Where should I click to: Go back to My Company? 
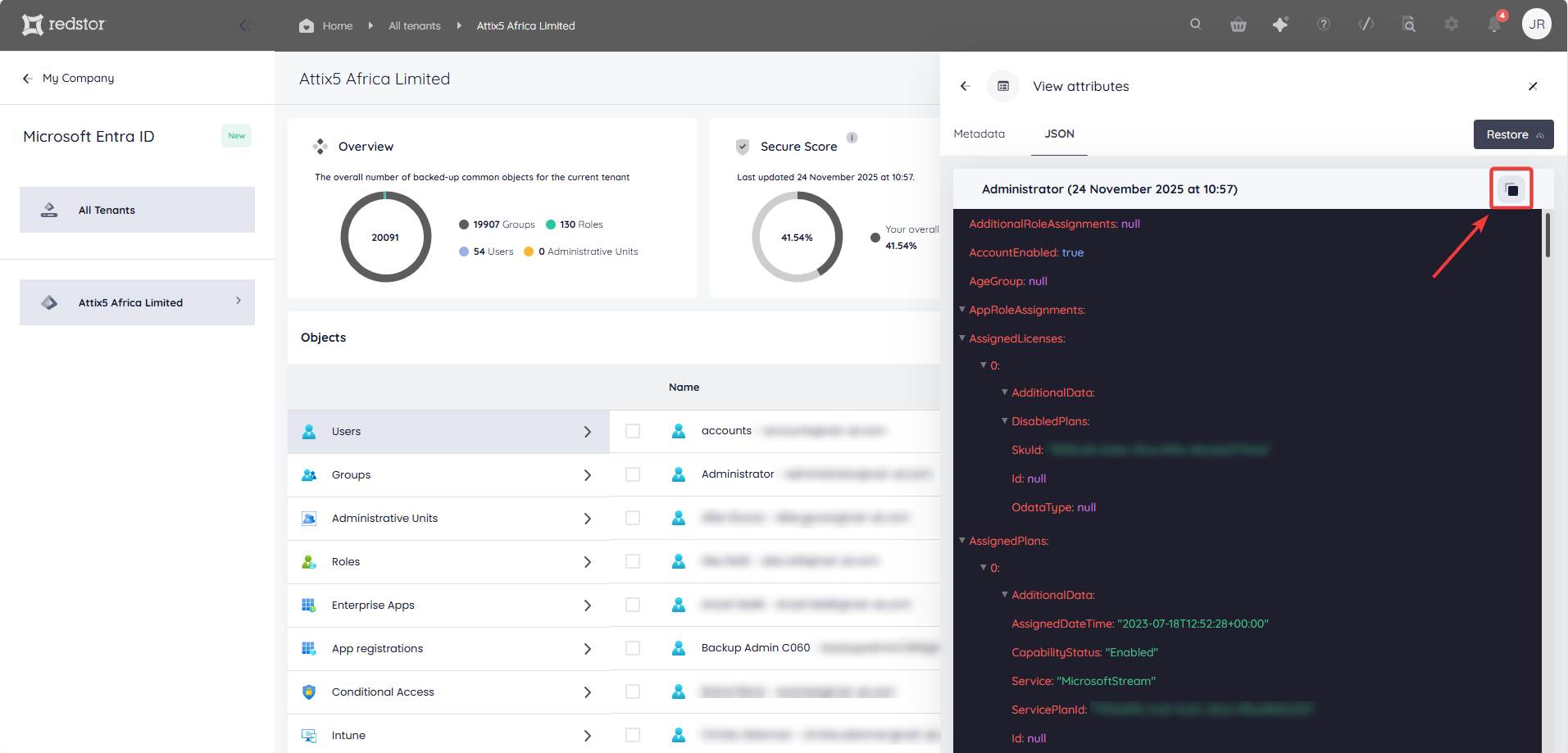tap(69, 78)
